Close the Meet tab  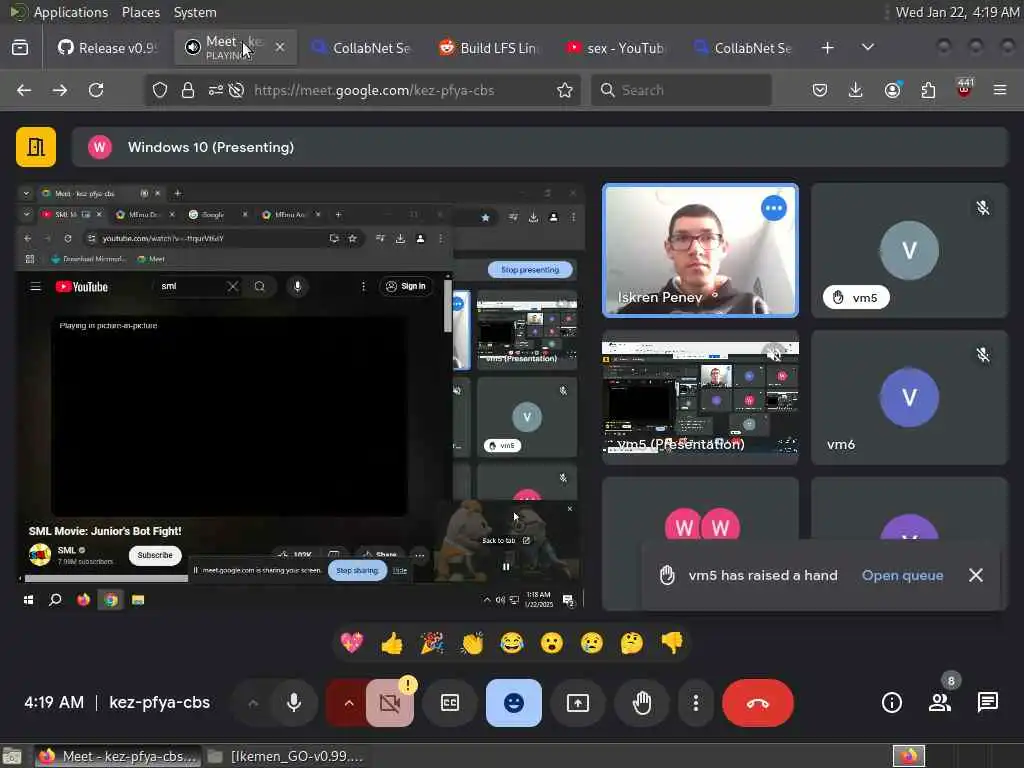(280, 47)
